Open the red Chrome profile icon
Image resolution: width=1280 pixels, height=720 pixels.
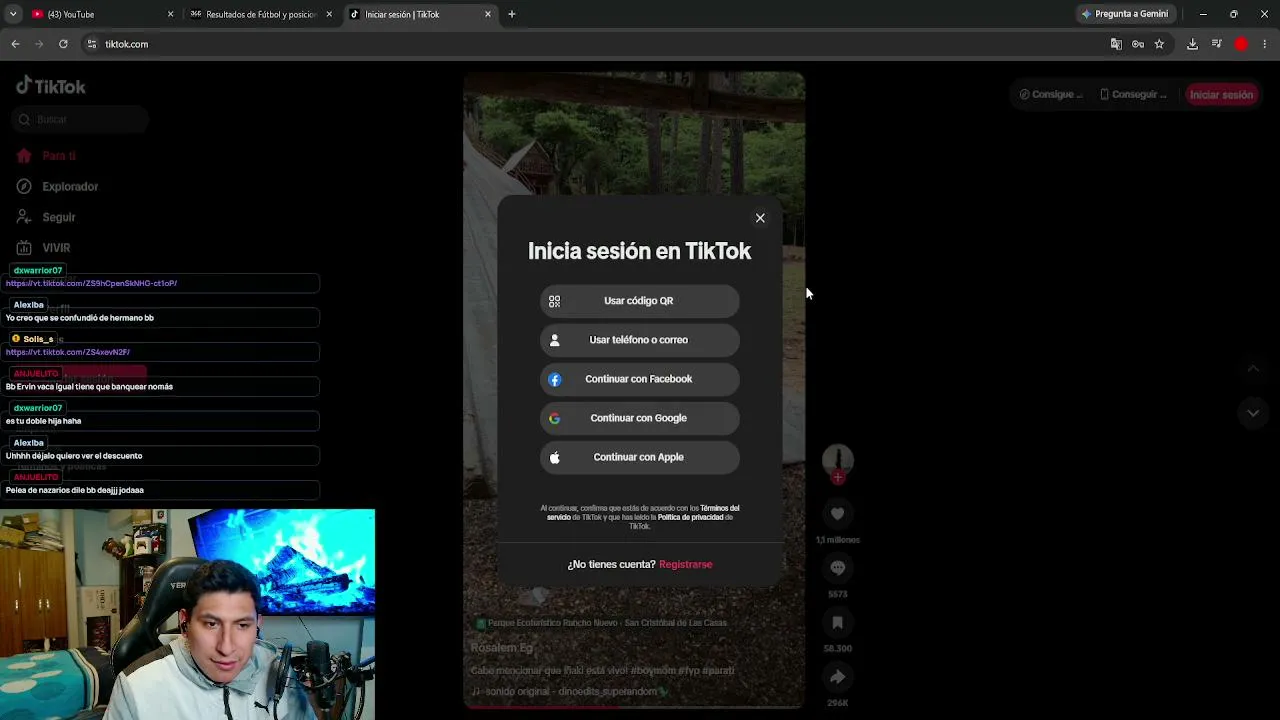(1241, 44)
